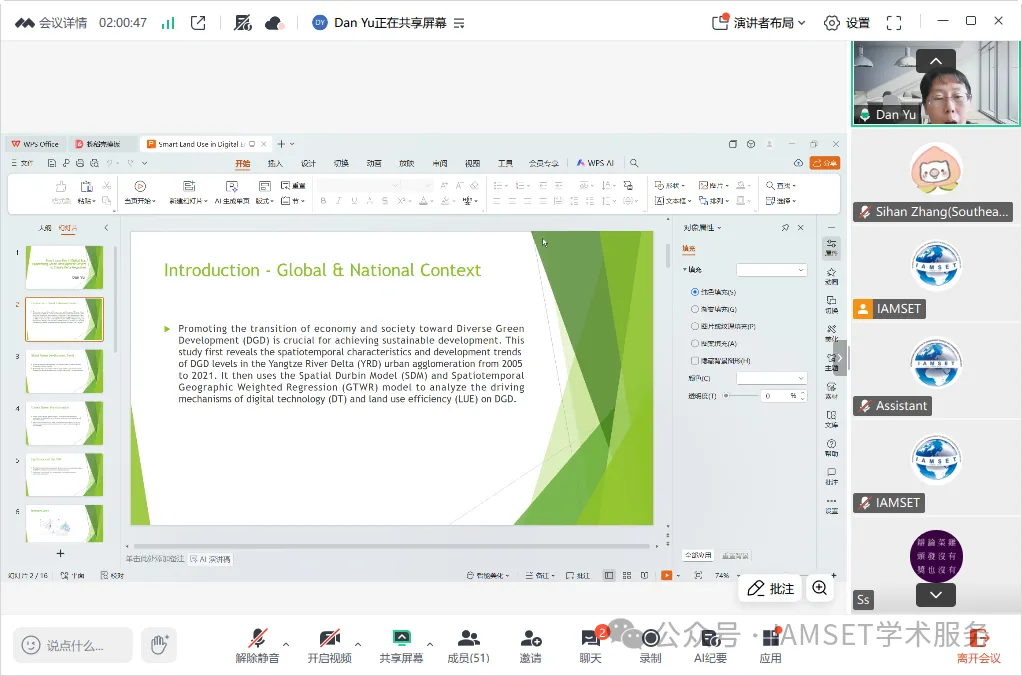Click the pop-out window icon beside timer

point(198,23)
